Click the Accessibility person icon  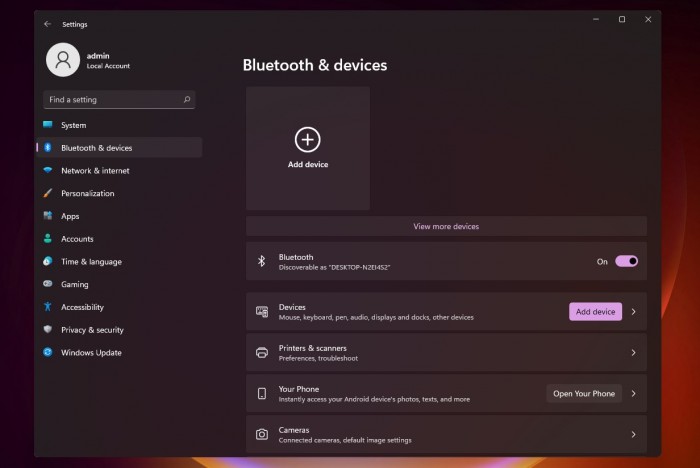point(47,307)
